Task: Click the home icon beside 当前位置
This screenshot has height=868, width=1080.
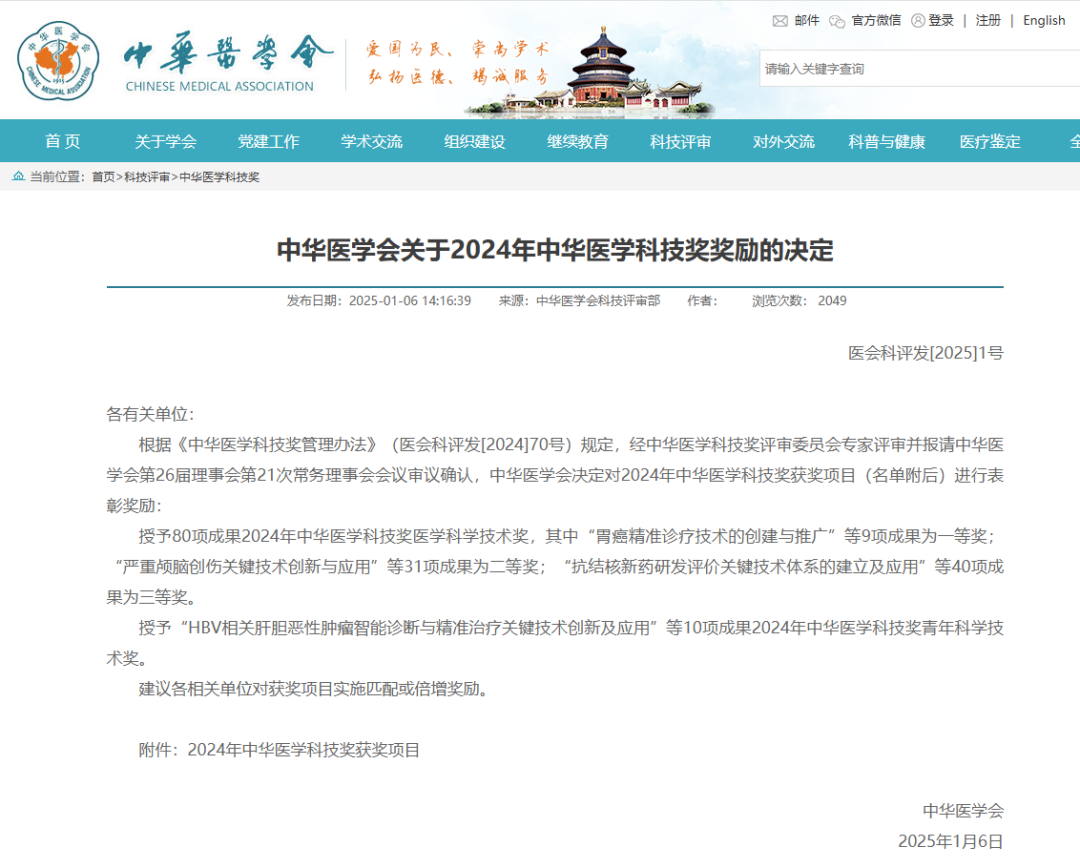Action: [x=19, y=176]
